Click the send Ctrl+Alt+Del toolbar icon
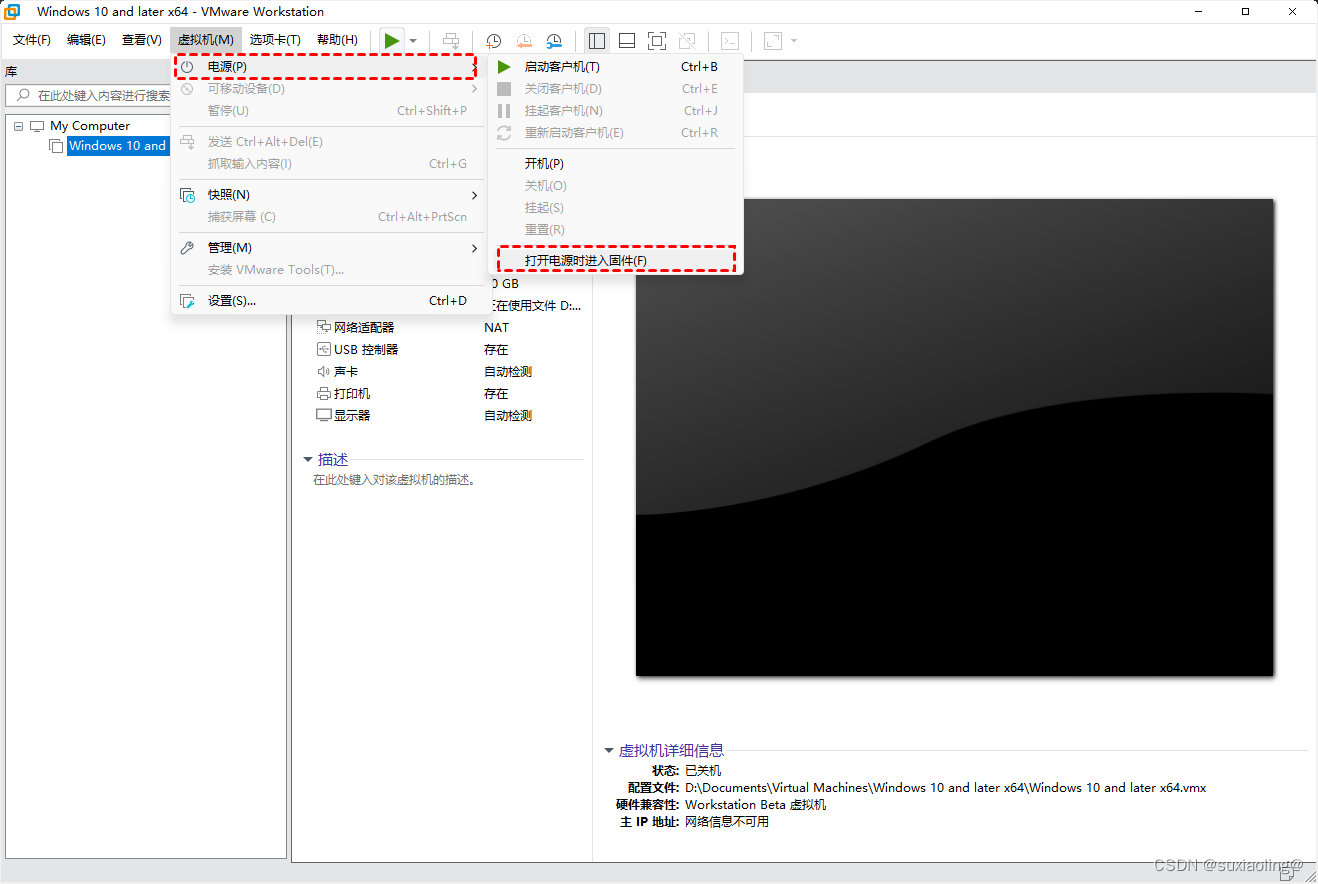Image resolution: width=1318 pixels, height=884 pixels. [451, 41]
